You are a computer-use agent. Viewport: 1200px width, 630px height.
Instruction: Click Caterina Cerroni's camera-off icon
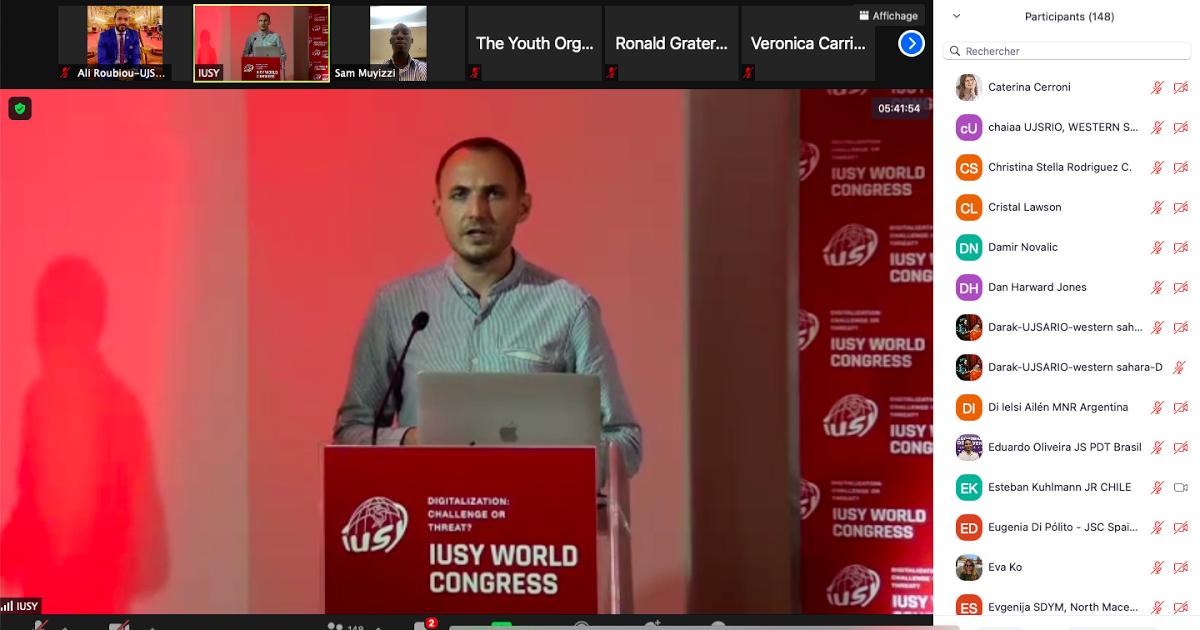click(x=1180, y=87)
